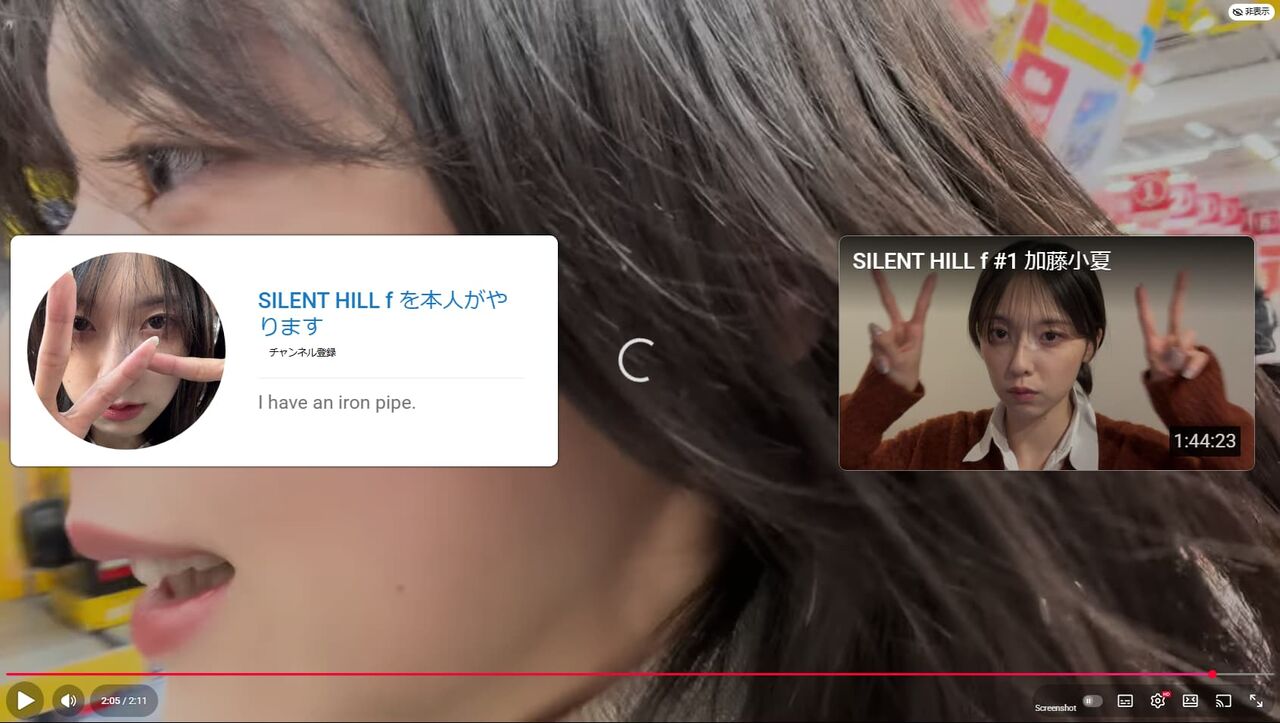This screenshot has width=1280, height=723.
Task: Exit fullscreen via the arrows icon
Action: pyautogui.click(x=1256, y=701)
